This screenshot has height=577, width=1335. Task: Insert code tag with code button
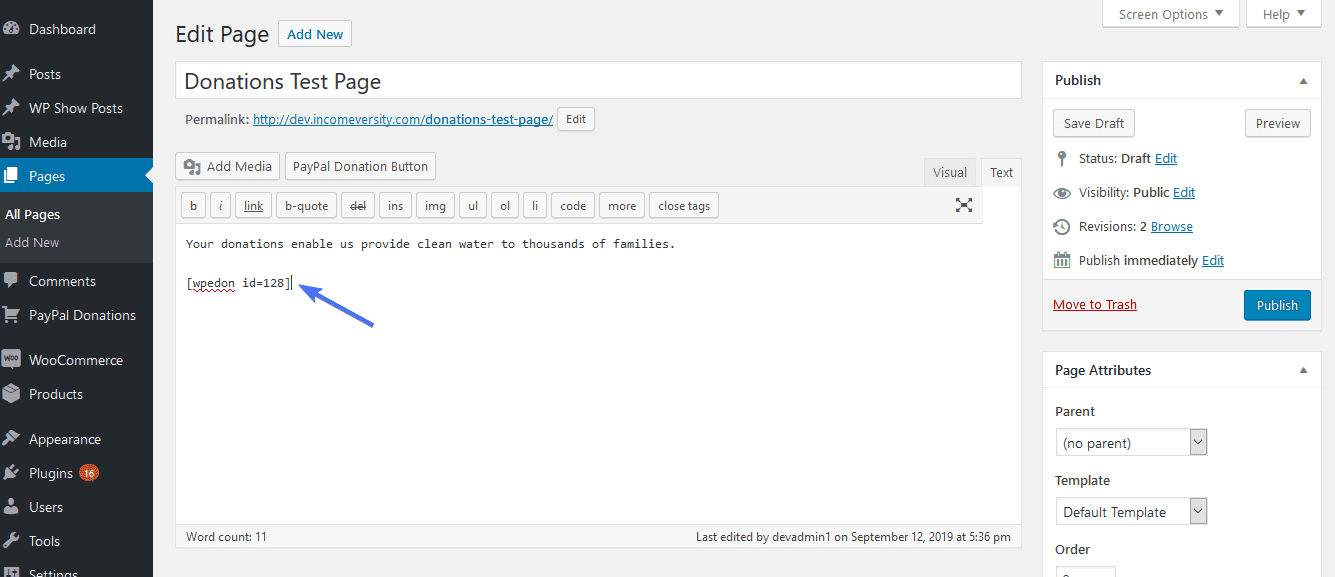573,206
